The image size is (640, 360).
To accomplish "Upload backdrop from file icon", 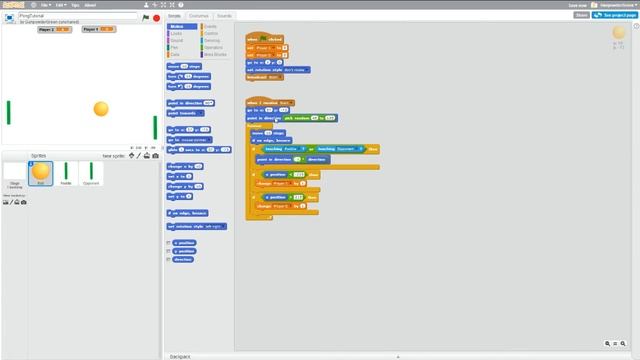I will 17,202.
